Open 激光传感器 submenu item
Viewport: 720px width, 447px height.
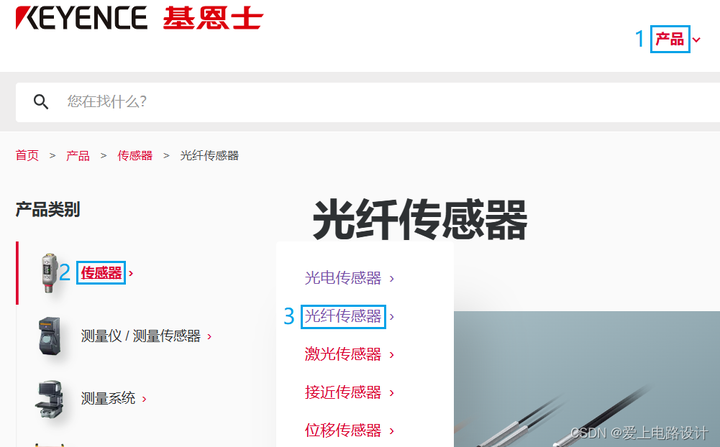point(343,354)
